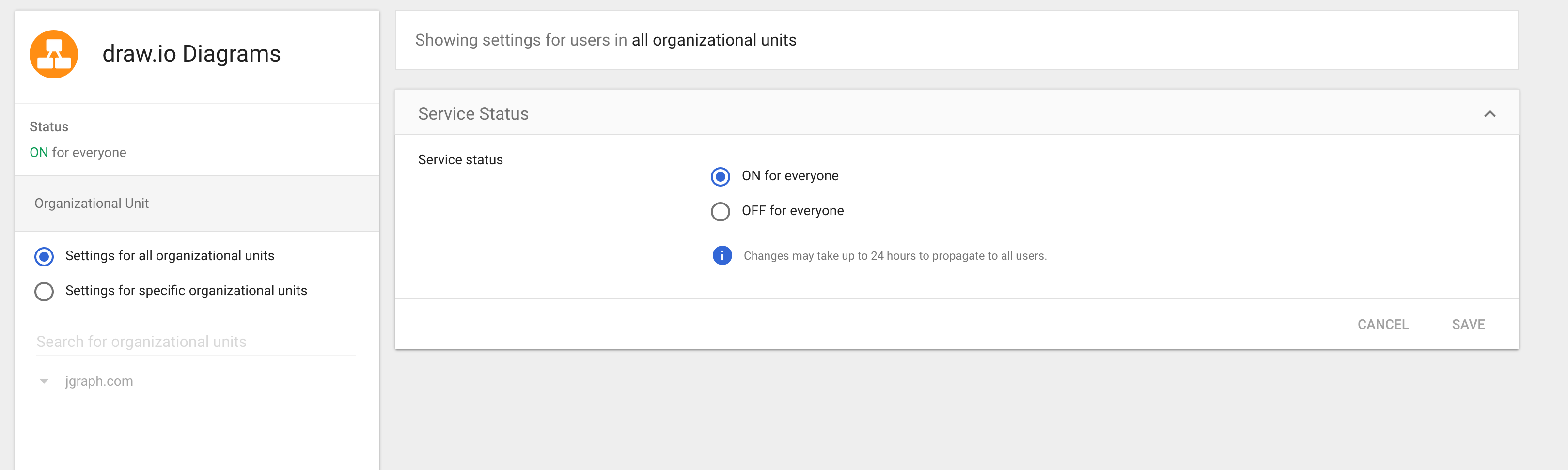
Task: Choose Settings for all organizational units
Action: pos(43,256)
